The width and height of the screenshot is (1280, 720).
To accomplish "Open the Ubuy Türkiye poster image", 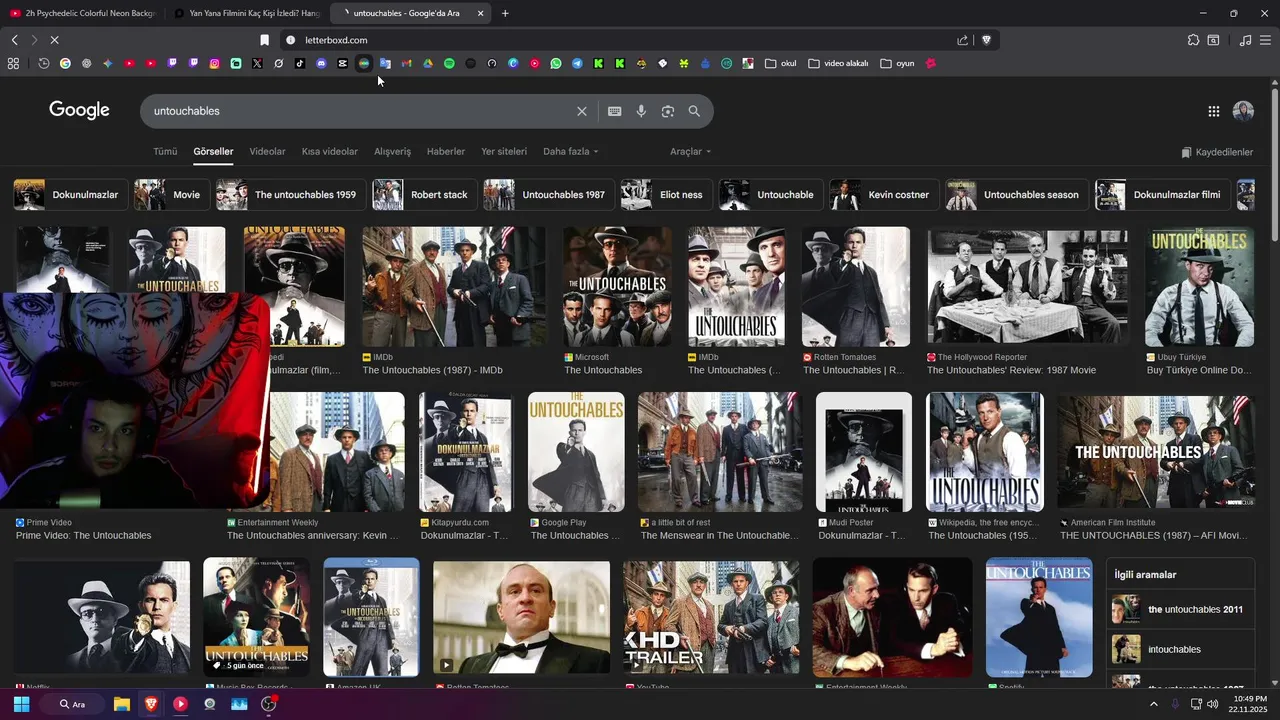I will coord(1199,287).
